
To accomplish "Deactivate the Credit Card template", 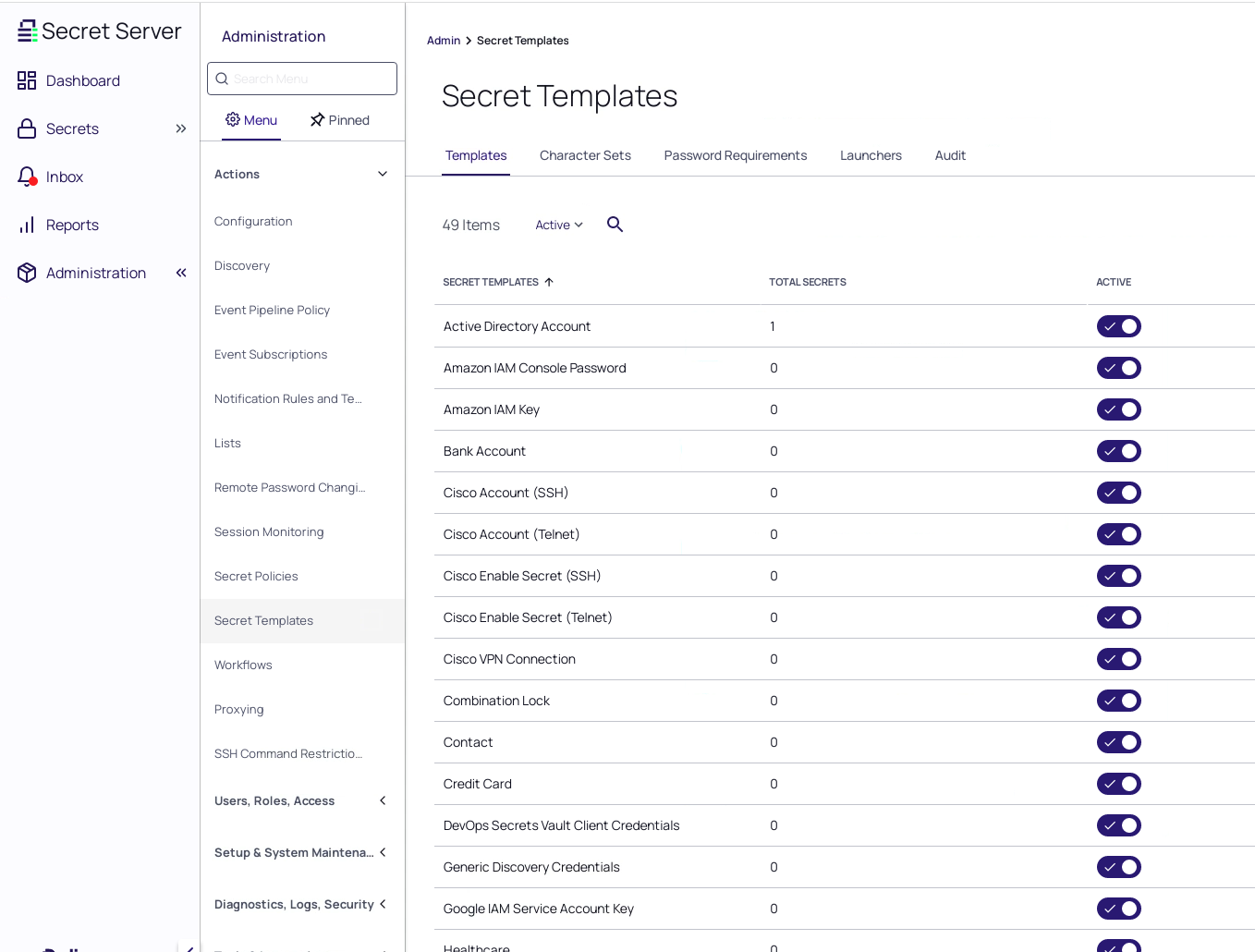I will [1118, 784].
